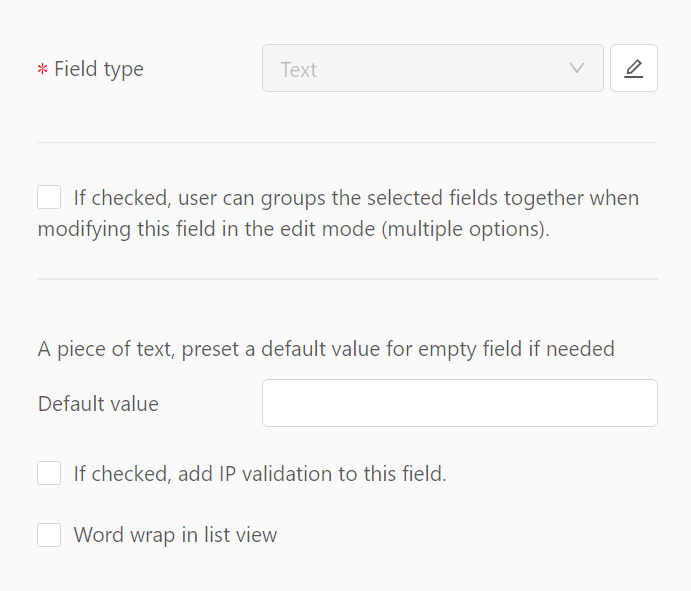Screen dimensions: 691x591
Task: Check the Word wrap in list view box
Action: pyautogui.click(x=49, y=535)
